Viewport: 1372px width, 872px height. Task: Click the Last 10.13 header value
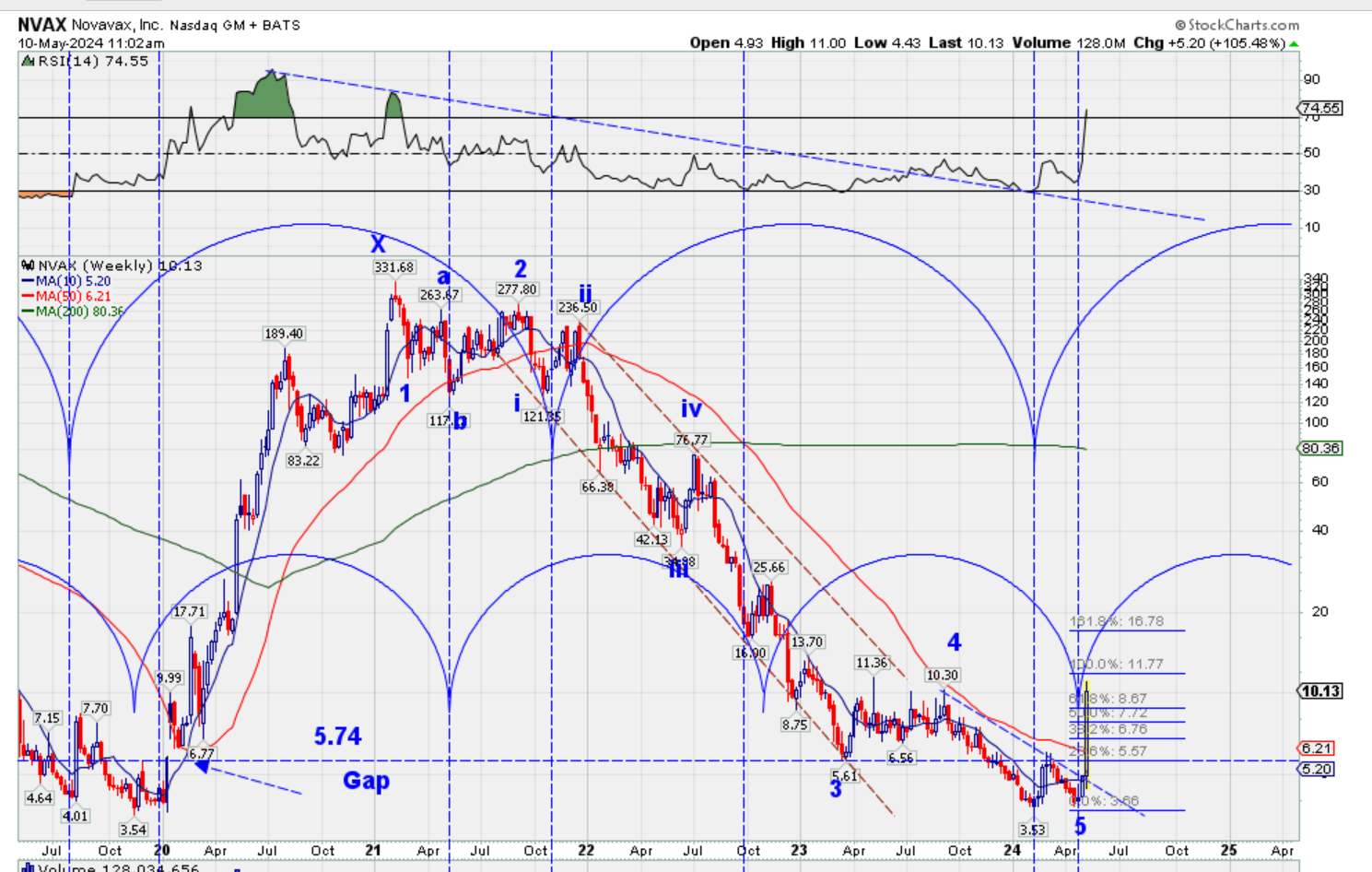tap(966, 43)
